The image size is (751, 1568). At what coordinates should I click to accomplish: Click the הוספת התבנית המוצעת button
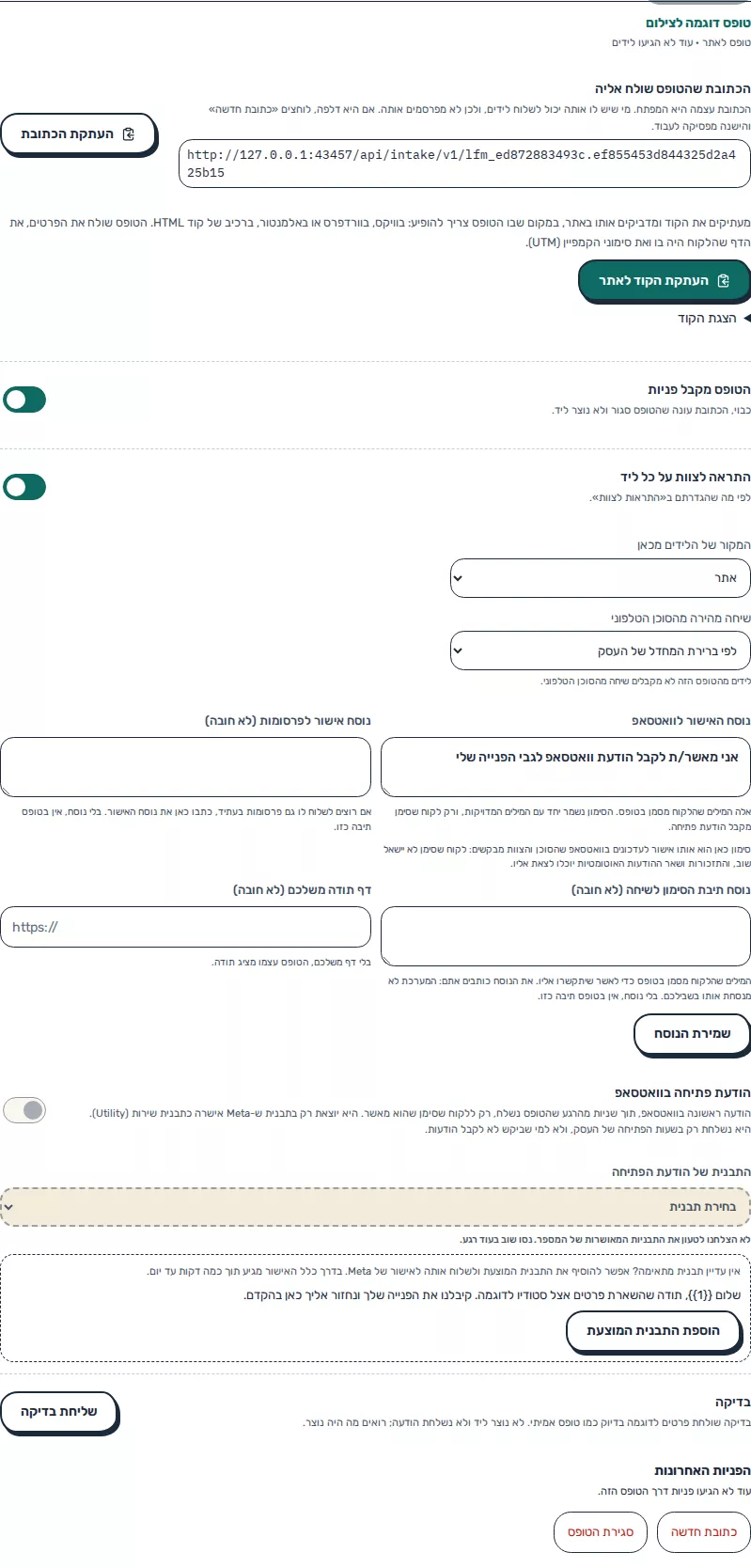653,1330
